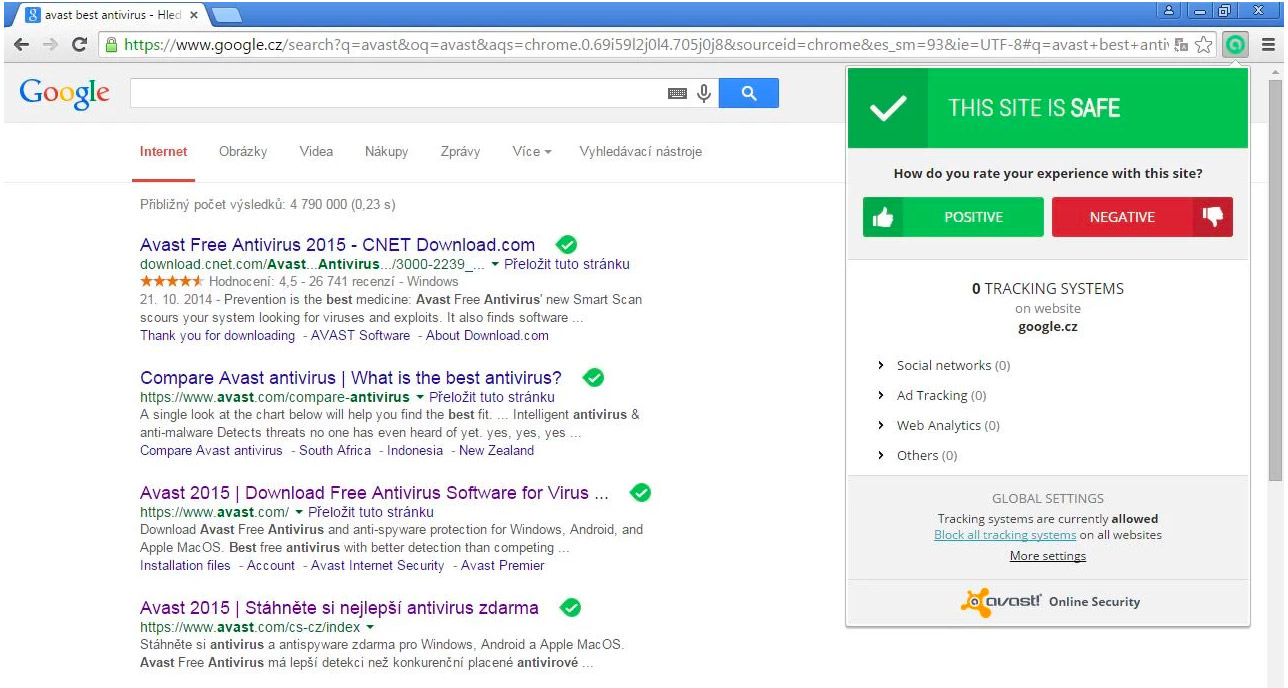Viewport: 1288px width, 688px height.
Task: Switch to the Obrázky tab
Action: tap(242, 151)
